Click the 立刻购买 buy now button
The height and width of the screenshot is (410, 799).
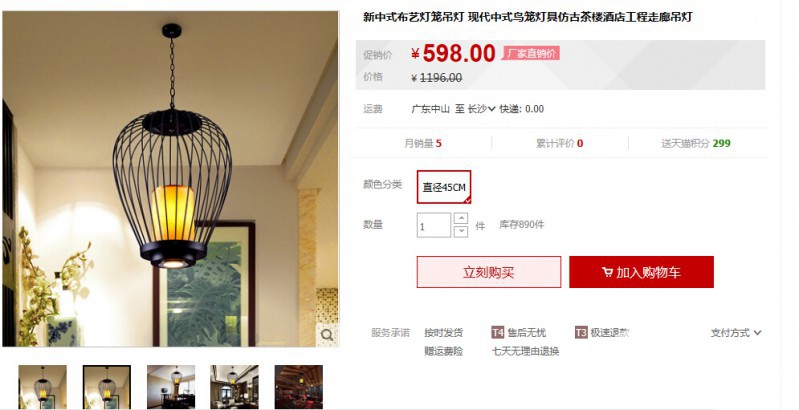(489, 272)
